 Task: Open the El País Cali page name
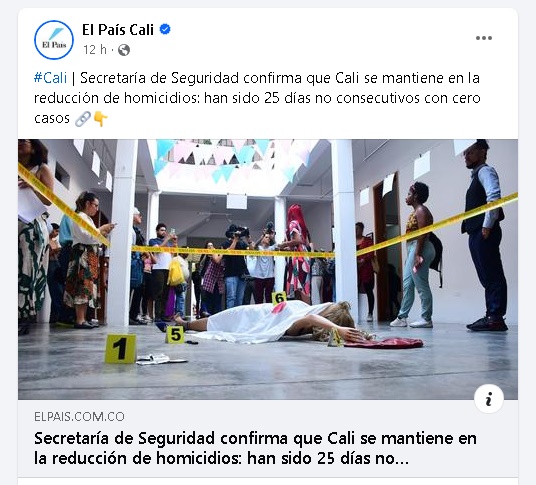point(118,30)
